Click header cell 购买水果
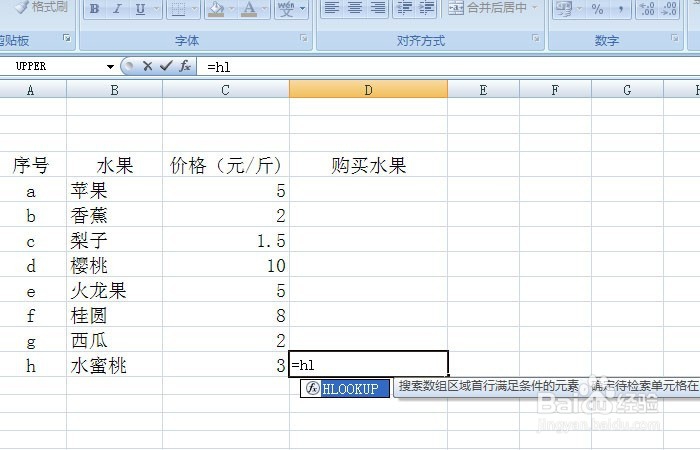The image size is (700, 450). coord(368,166)
